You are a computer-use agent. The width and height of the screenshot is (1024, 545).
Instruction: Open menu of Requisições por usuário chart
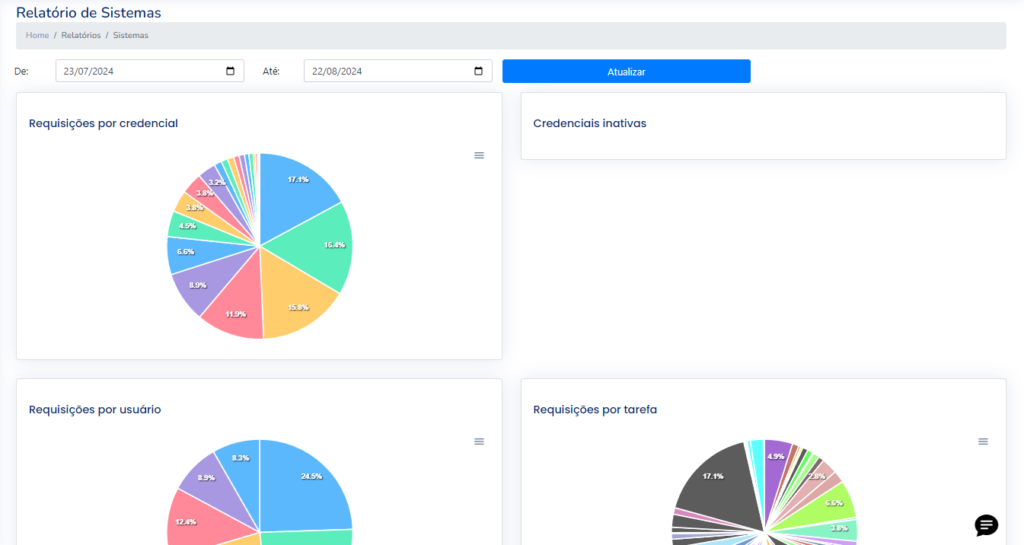click(x=479, y=442)
